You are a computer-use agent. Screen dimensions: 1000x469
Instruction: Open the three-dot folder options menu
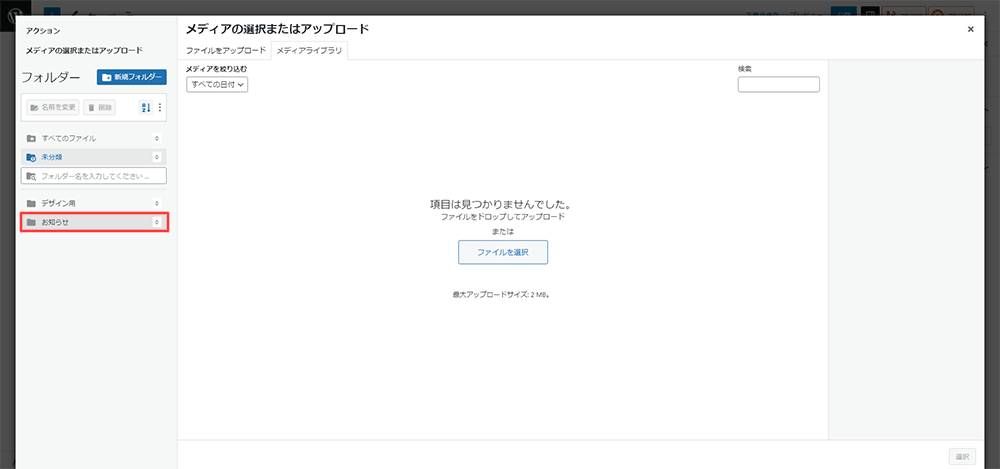pos(160,108)
